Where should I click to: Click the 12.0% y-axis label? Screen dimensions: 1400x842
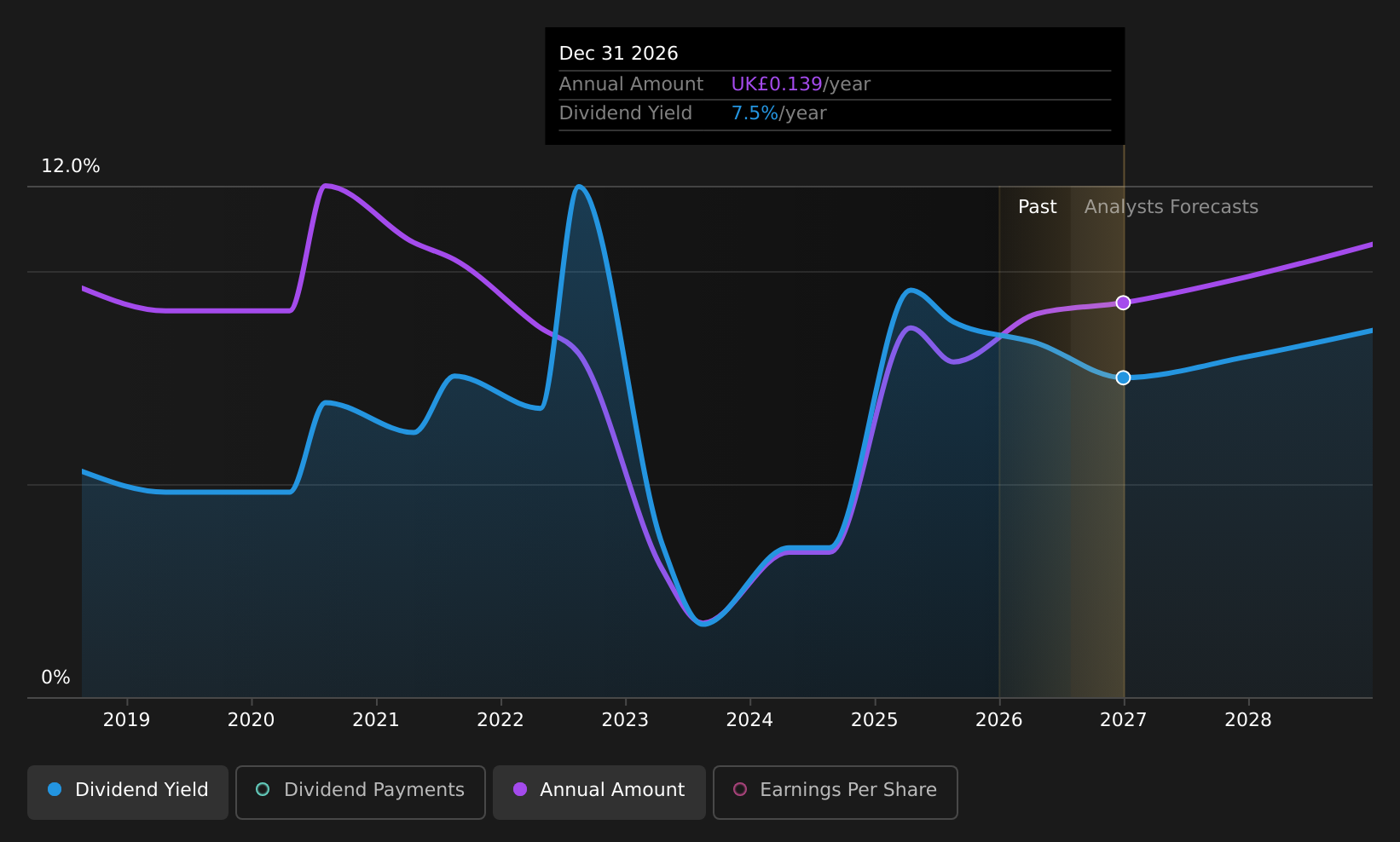point(71,166)
